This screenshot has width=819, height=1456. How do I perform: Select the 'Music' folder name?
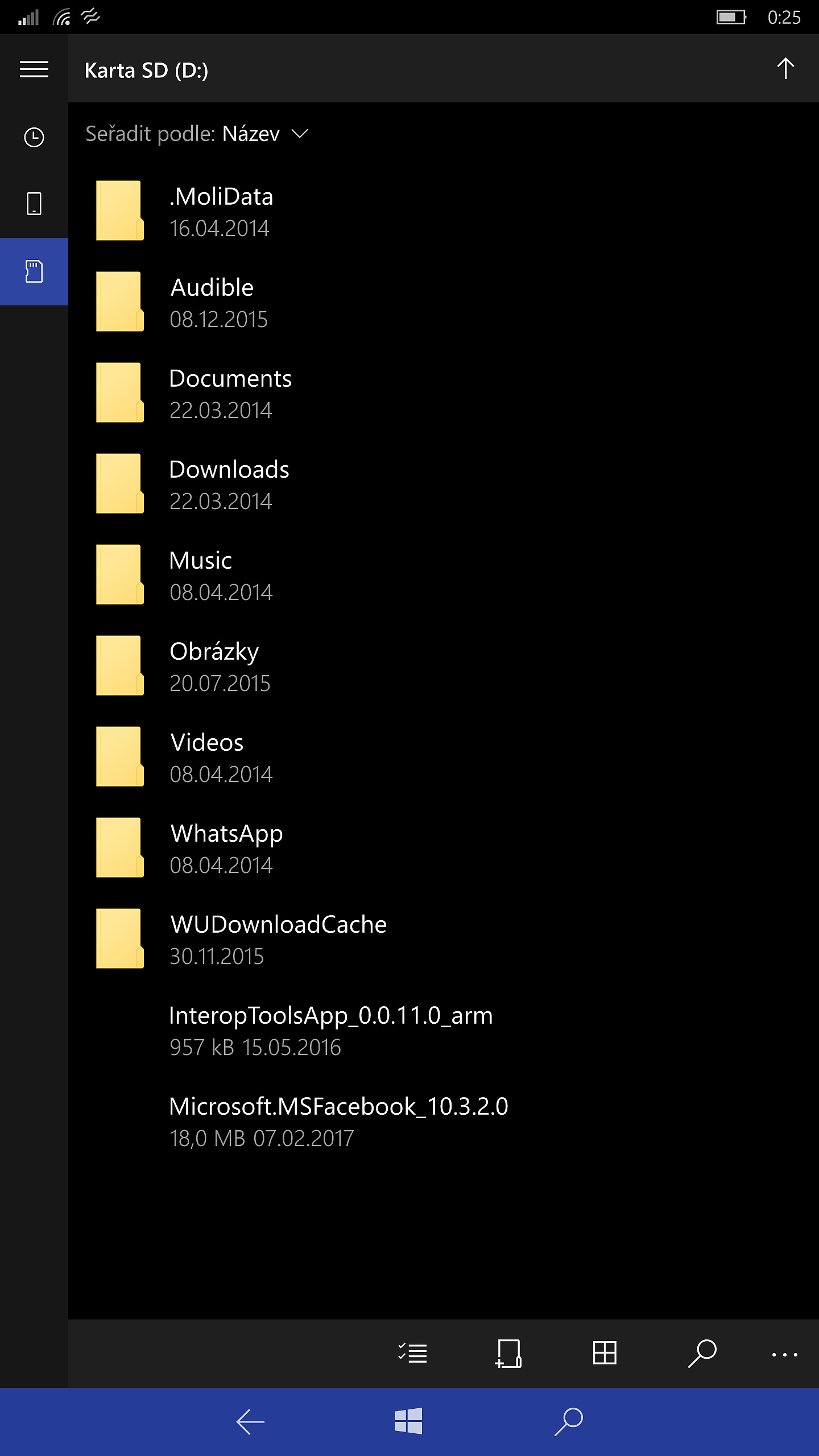pyautogui.click(x=201, y=561)
